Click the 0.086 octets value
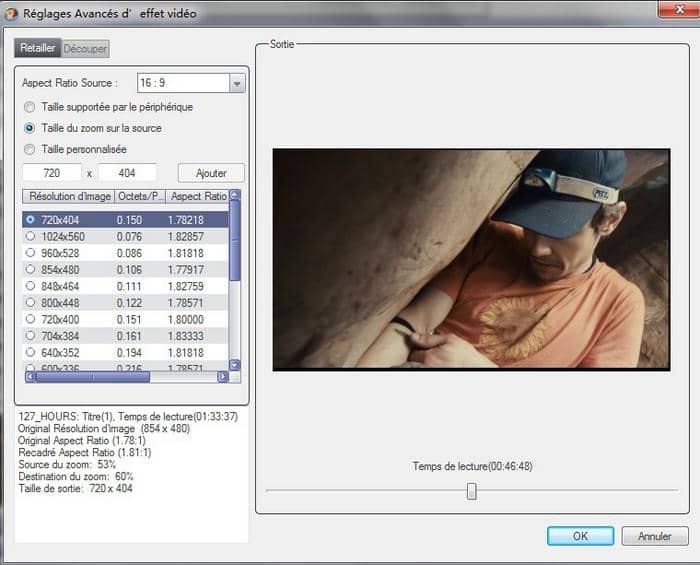Image resolution: width=700 pixels, height=565 pixels. tap(129, 253)
